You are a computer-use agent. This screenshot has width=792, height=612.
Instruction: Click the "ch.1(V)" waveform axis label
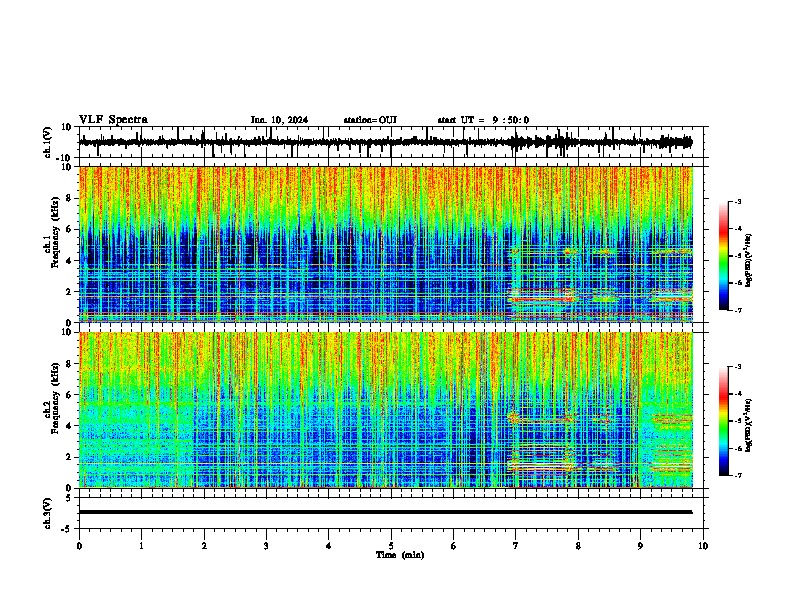[48, 142]
